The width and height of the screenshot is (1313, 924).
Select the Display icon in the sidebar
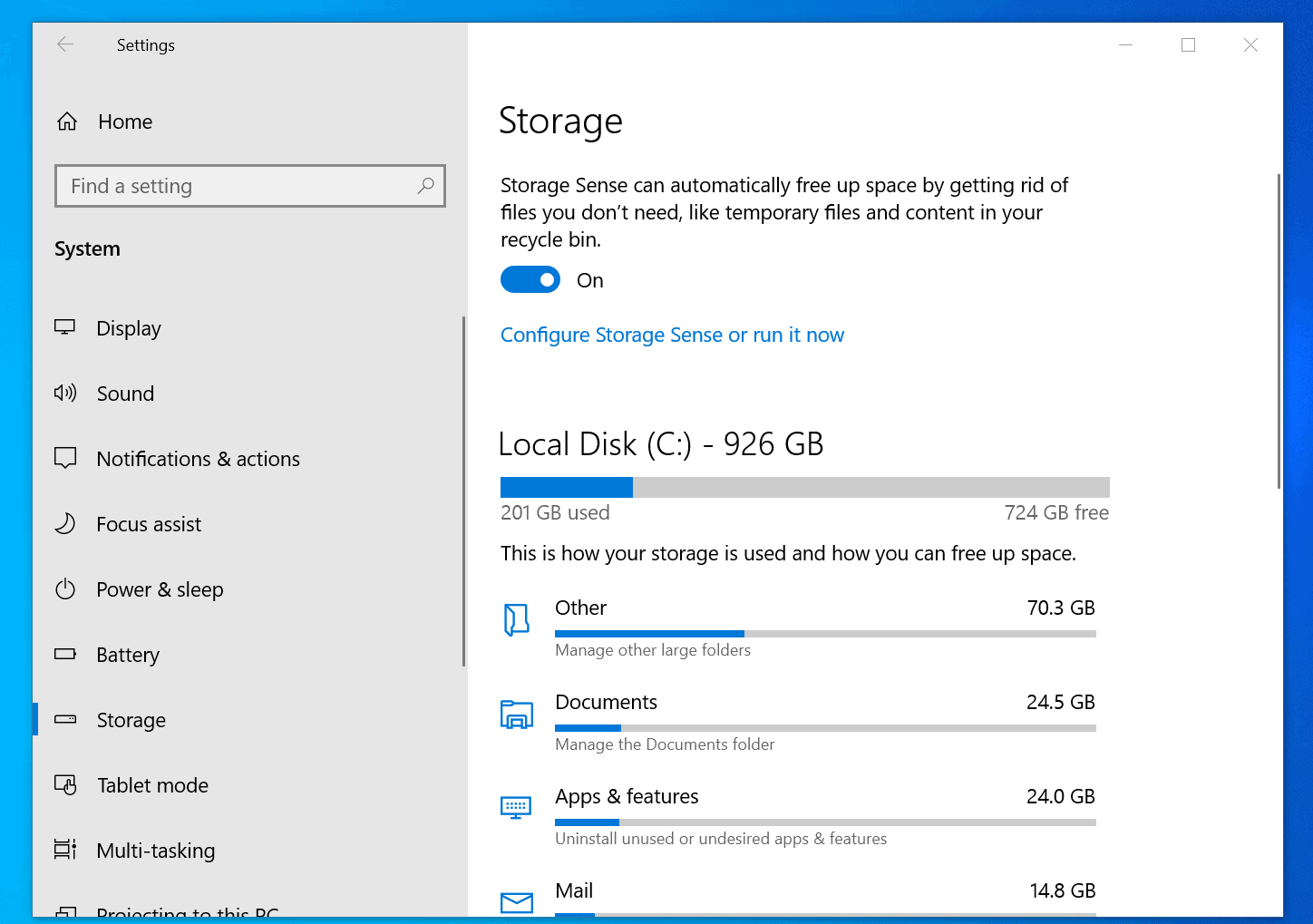click(64, 327)
